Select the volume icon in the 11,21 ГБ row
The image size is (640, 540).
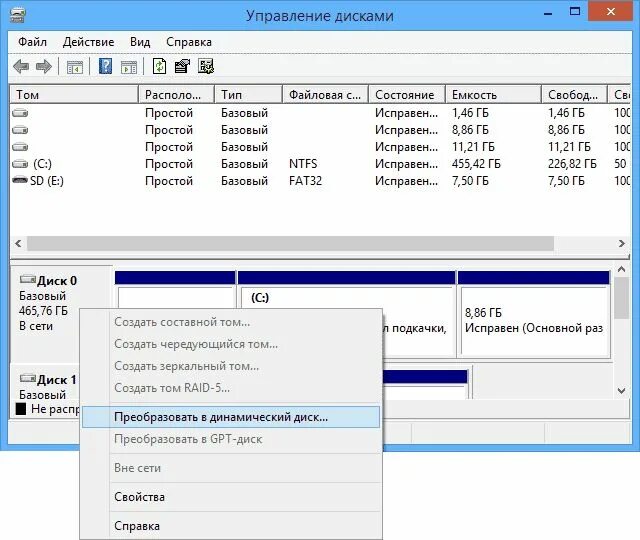(x=20, y=147)
